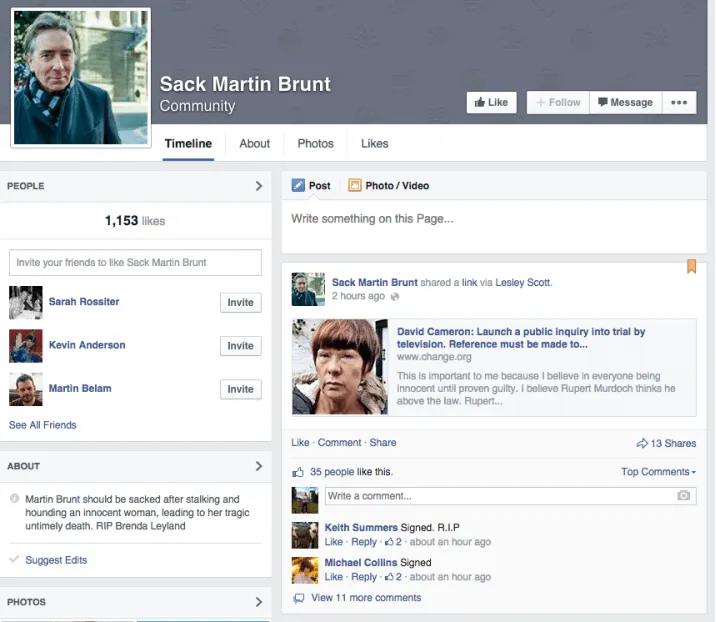Click the 1,153 likes count
The width and height of the screenshot is (716, 622).
point(135,221)
